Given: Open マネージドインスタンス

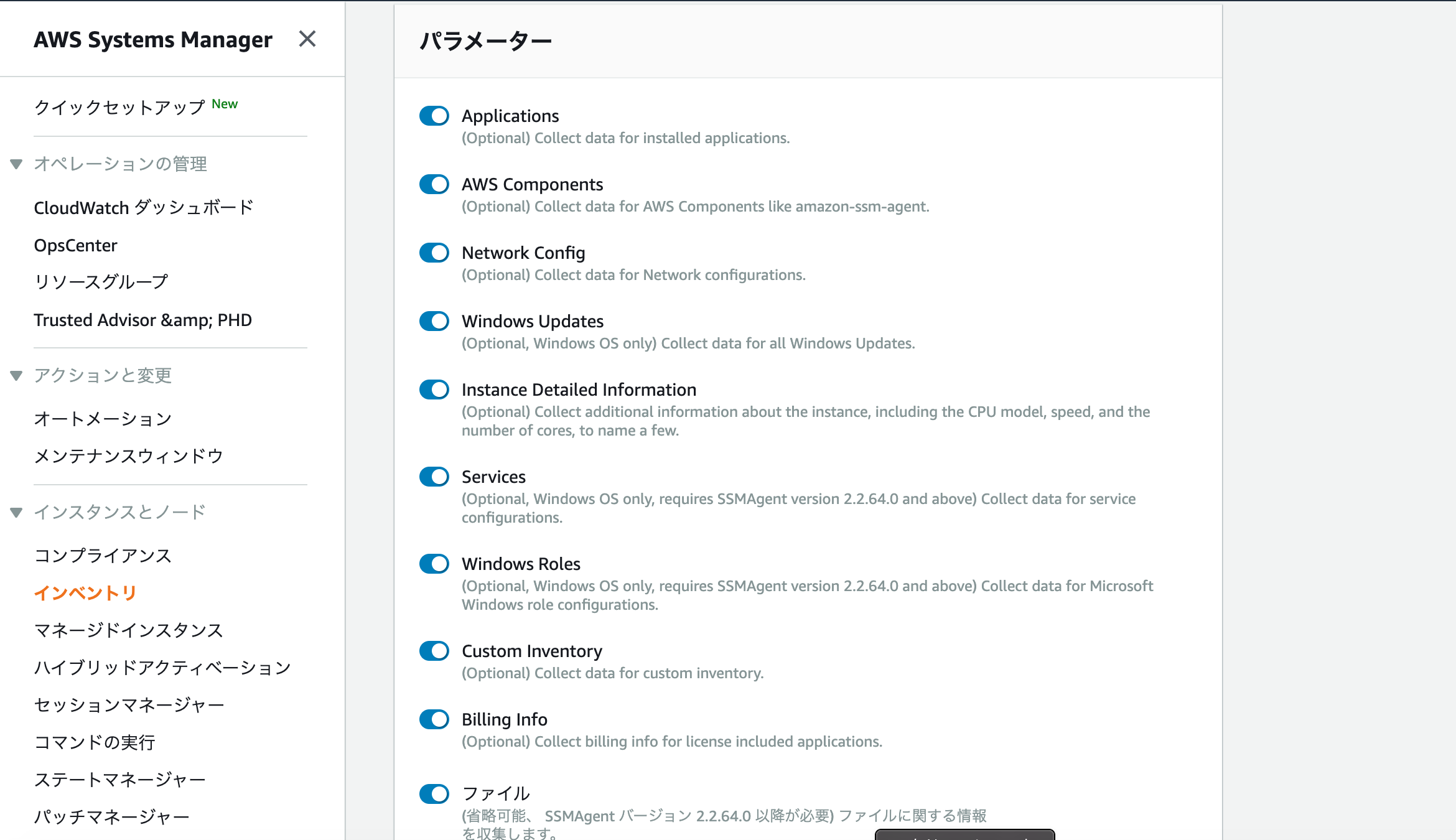Looking at the screenshot, I should pyautogui.click(x=129, y=630).
